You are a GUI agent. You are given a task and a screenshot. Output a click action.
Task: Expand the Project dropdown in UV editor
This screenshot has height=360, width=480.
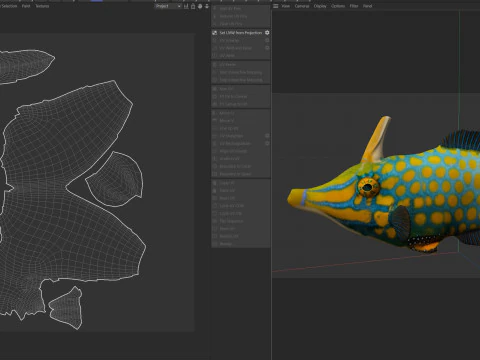pos(168,6)
